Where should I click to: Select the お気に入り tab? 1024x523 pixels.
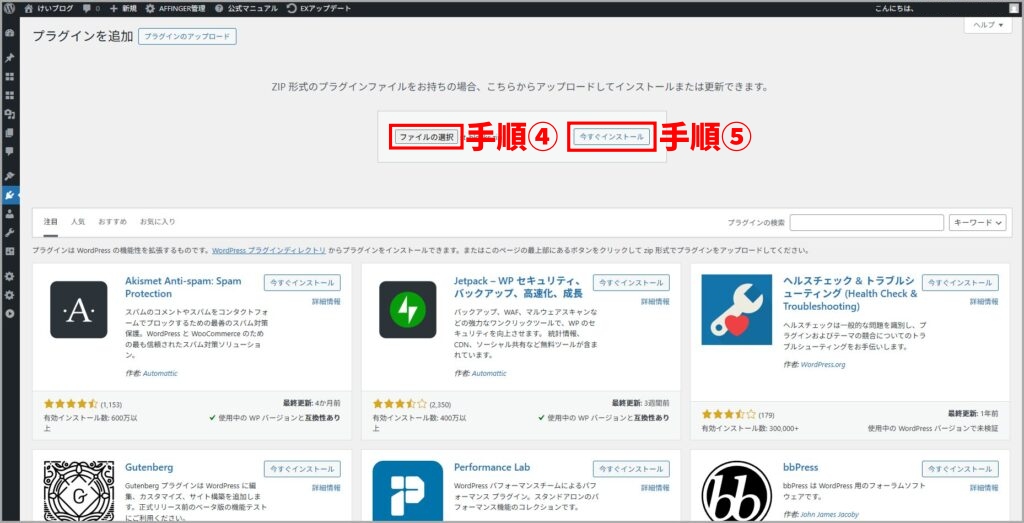click(x=157, y=221)
